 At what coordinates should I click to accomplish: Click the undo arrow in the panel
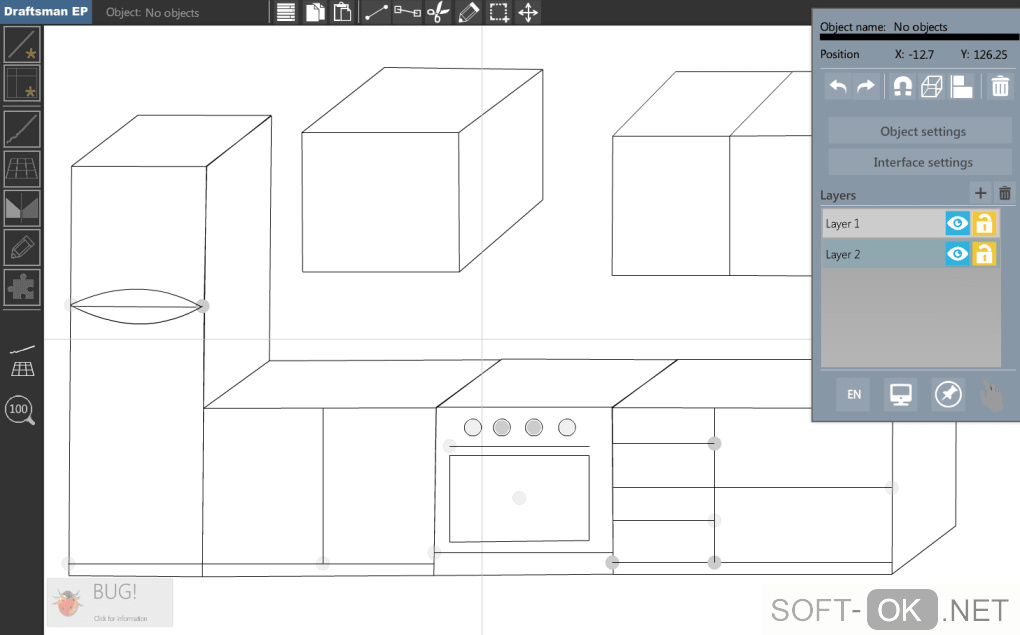[x=838, y=87]
